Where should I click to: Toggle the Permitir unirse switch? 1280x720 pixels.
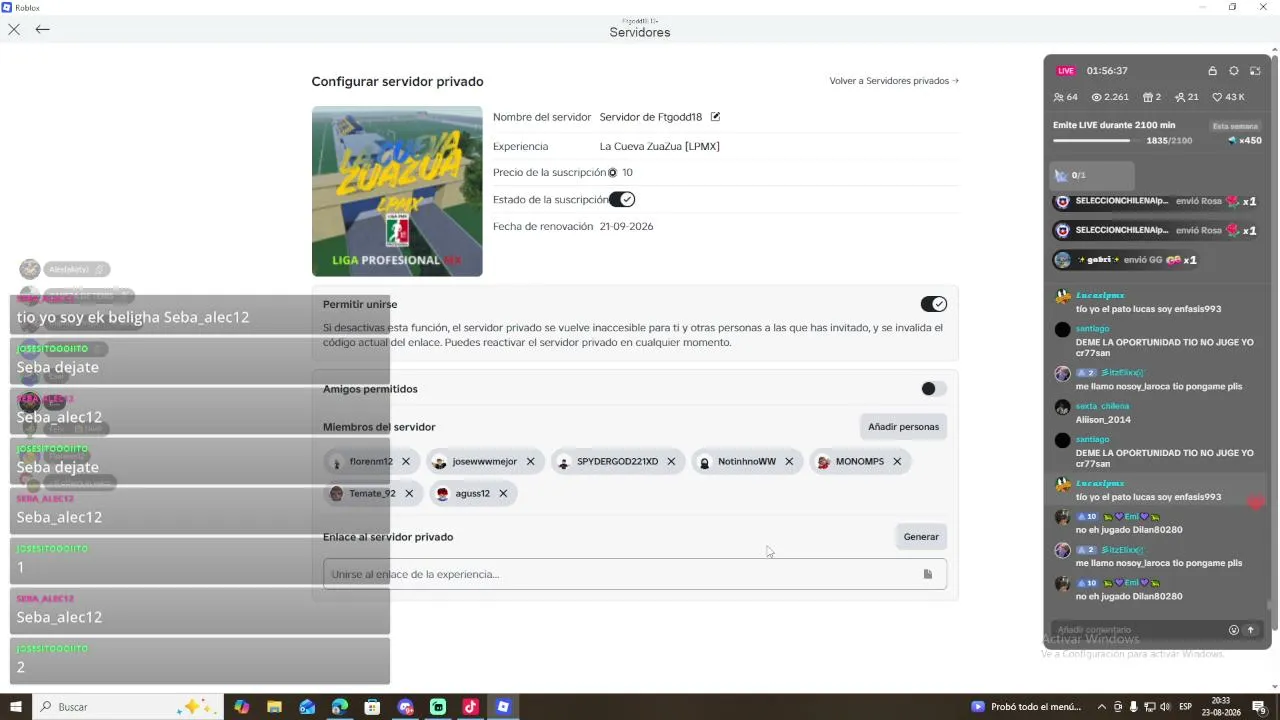tap(933, 304)
